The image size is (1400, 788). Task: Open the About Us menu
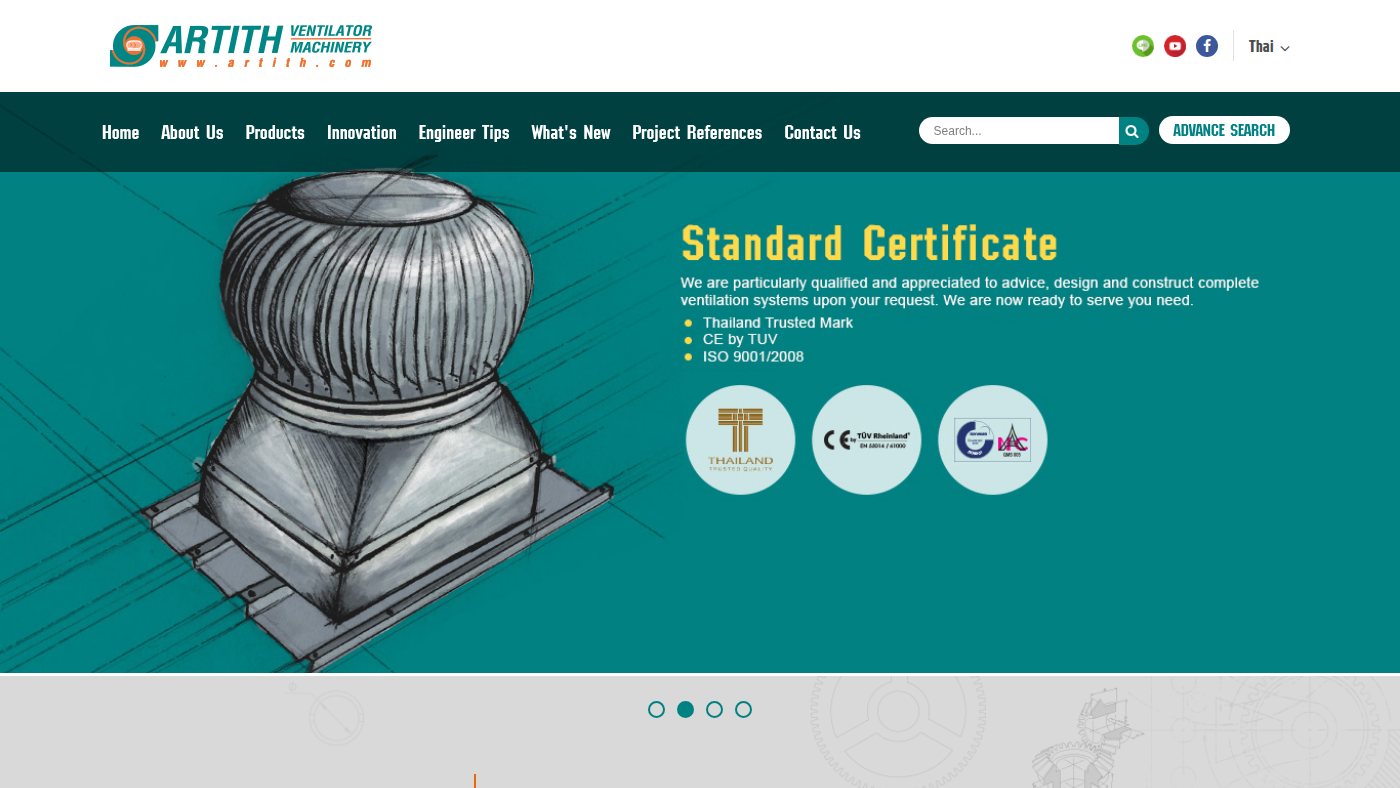[192, 132]
